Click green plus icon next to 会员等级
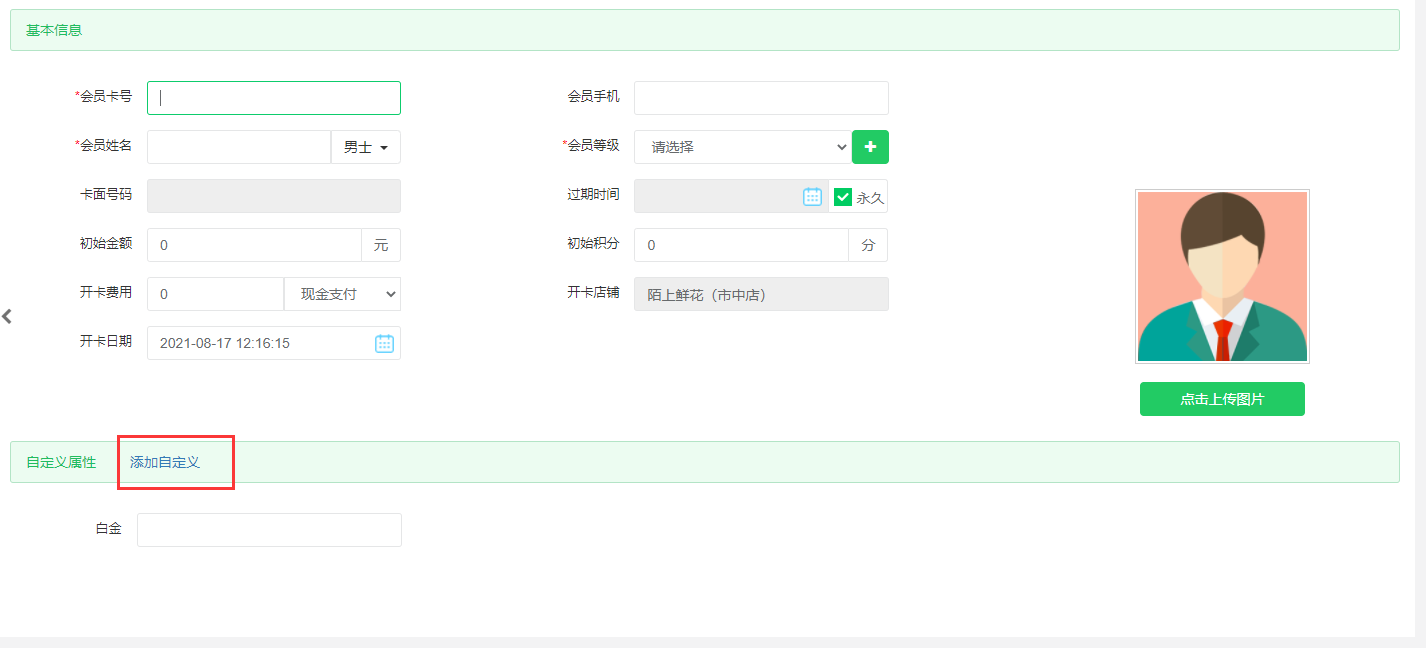The image size is (1426, 648). tap(870, 147)
